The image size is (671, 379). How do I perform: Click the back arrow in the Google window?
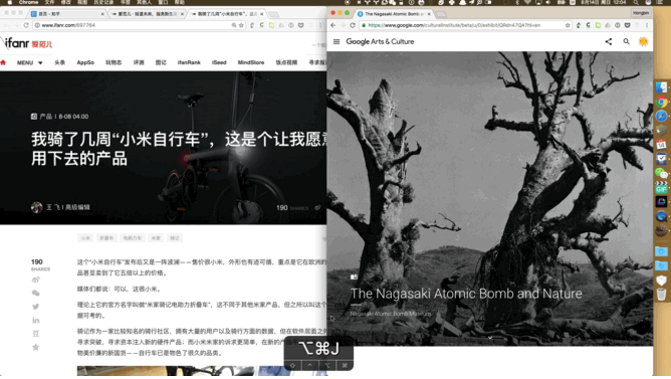(333, 25)
